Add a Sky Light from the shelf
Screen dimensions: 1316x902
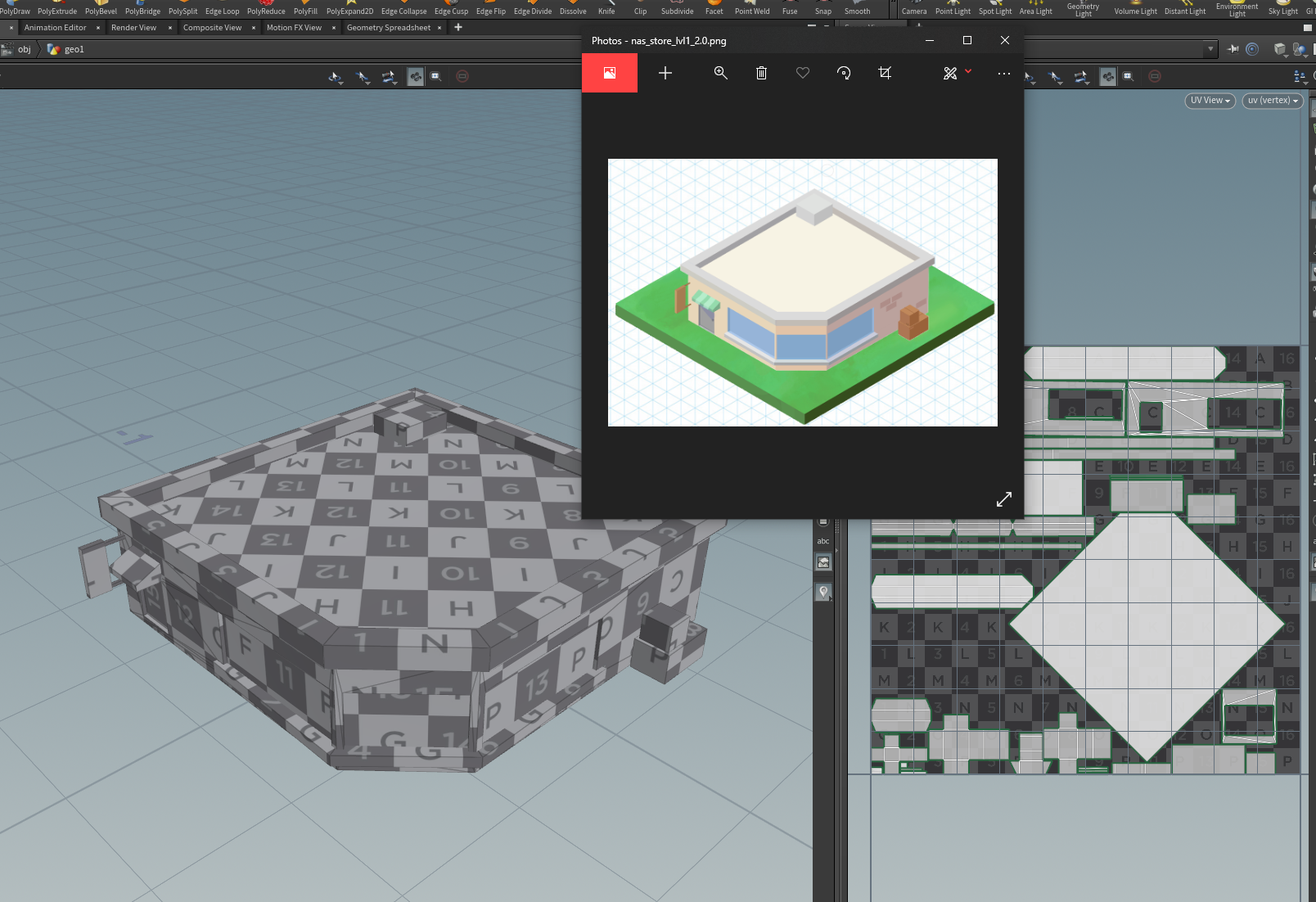[x=1282, y=8]
